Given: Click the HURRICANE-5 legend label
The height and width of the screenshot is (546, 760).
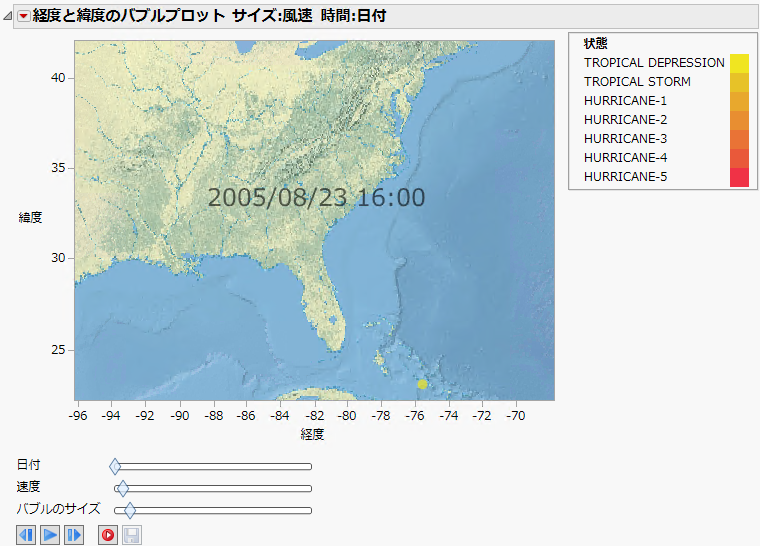Looking at the screenshot, I should pos(625,177).
